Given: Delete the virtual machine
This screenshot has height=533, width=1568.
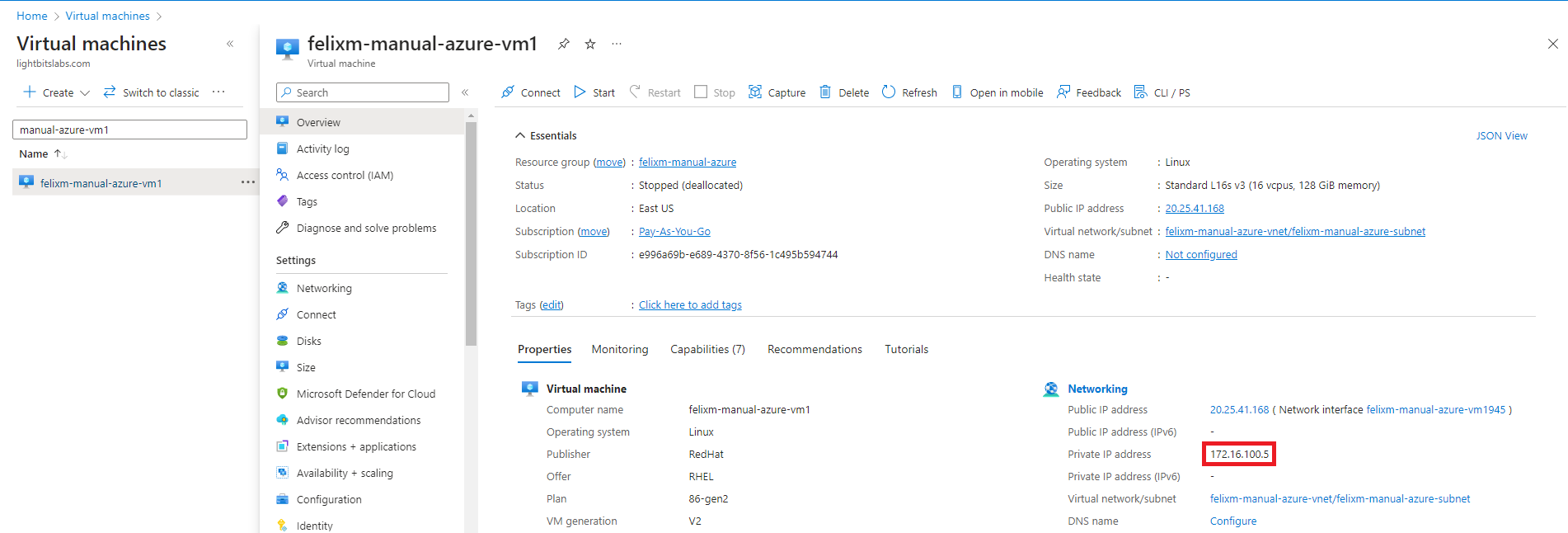Looking at the screenshot, I should pyautogui.click(x=844, y=92).
